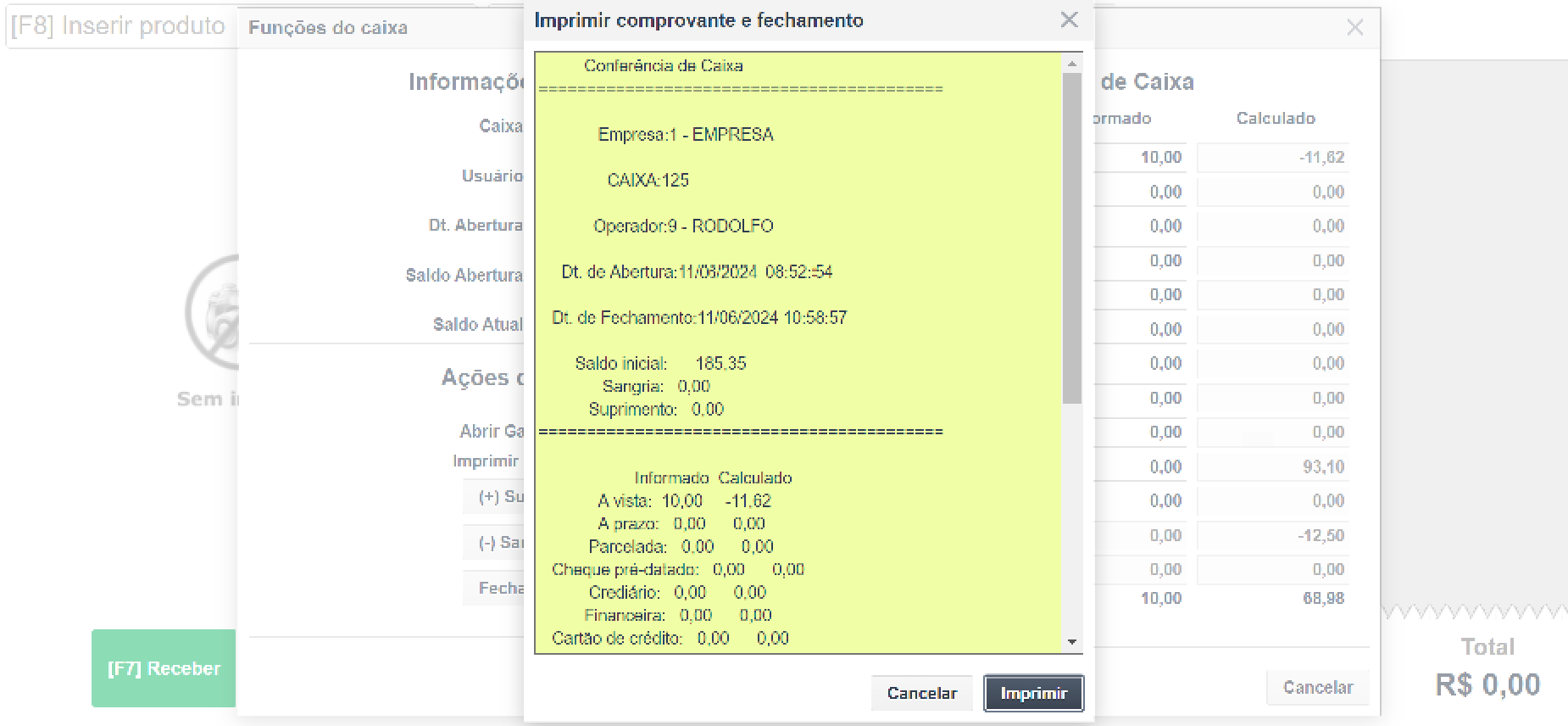The height and width of the screenshot is (726, 1568).
Task: Click the 'Parcelada' receipt line
Action: [681, 546]
